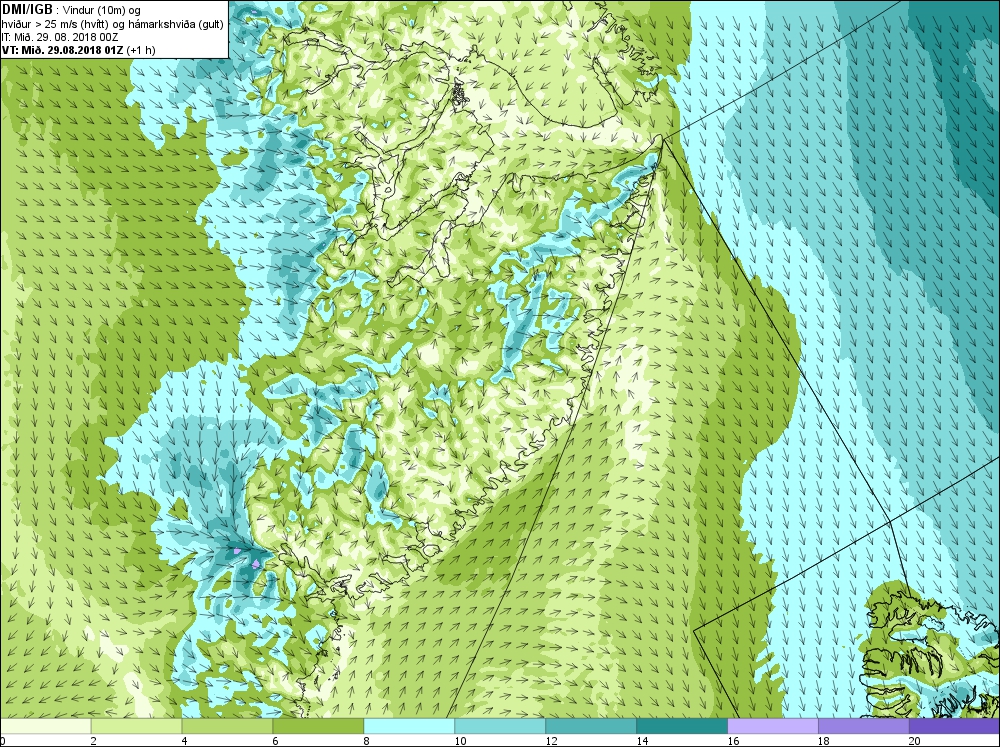Click the 'VT: Mið. 29.08.2018 01Z (+1 h)' line
Image resolution: width=1000 pixels, height=747 pixels.
(x=78, y=50)
